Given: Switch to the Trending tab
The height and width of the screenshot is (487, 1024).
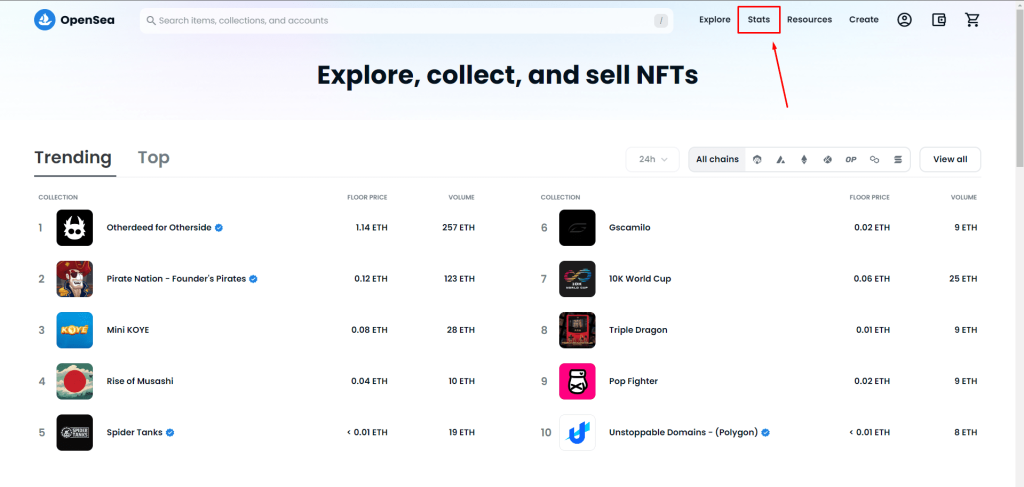Looking at the screenshot, I should point(73,157).
